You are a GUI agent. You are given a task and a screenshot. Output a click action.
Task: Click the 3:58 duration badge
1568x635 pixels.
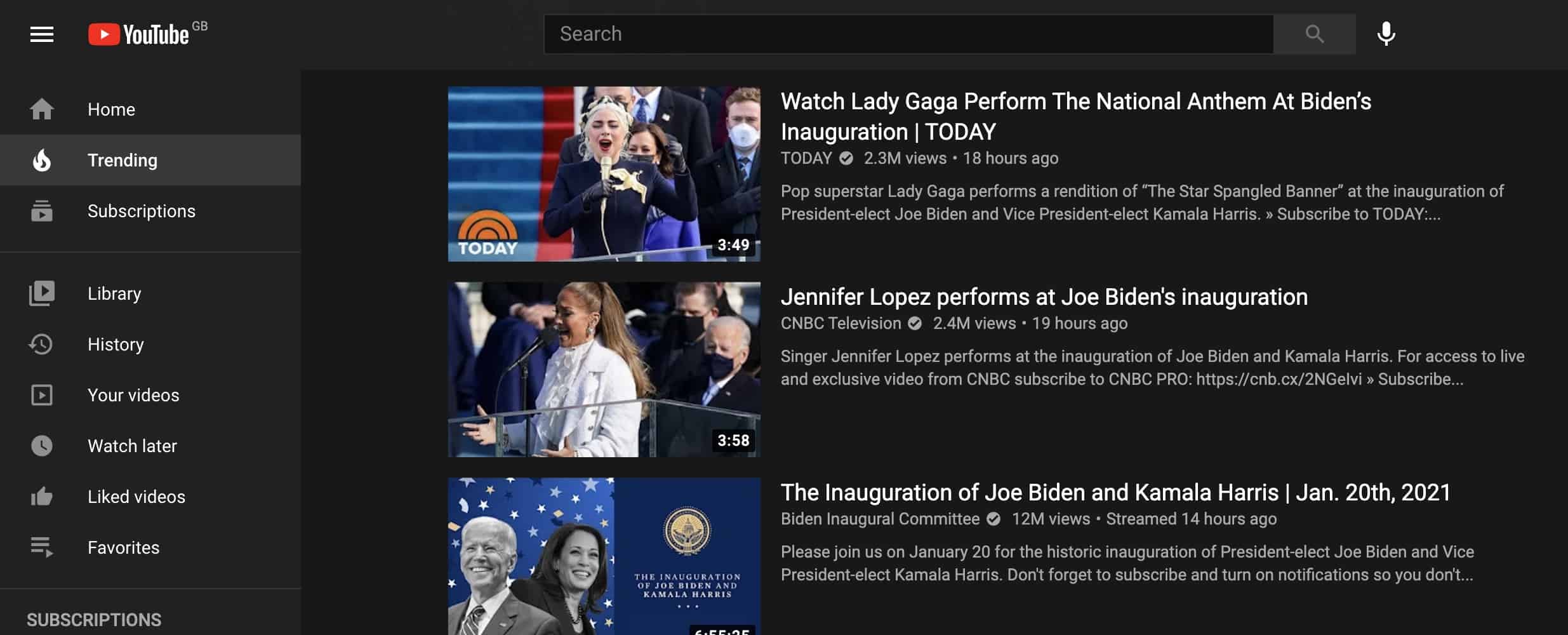[x=733, y=441]
